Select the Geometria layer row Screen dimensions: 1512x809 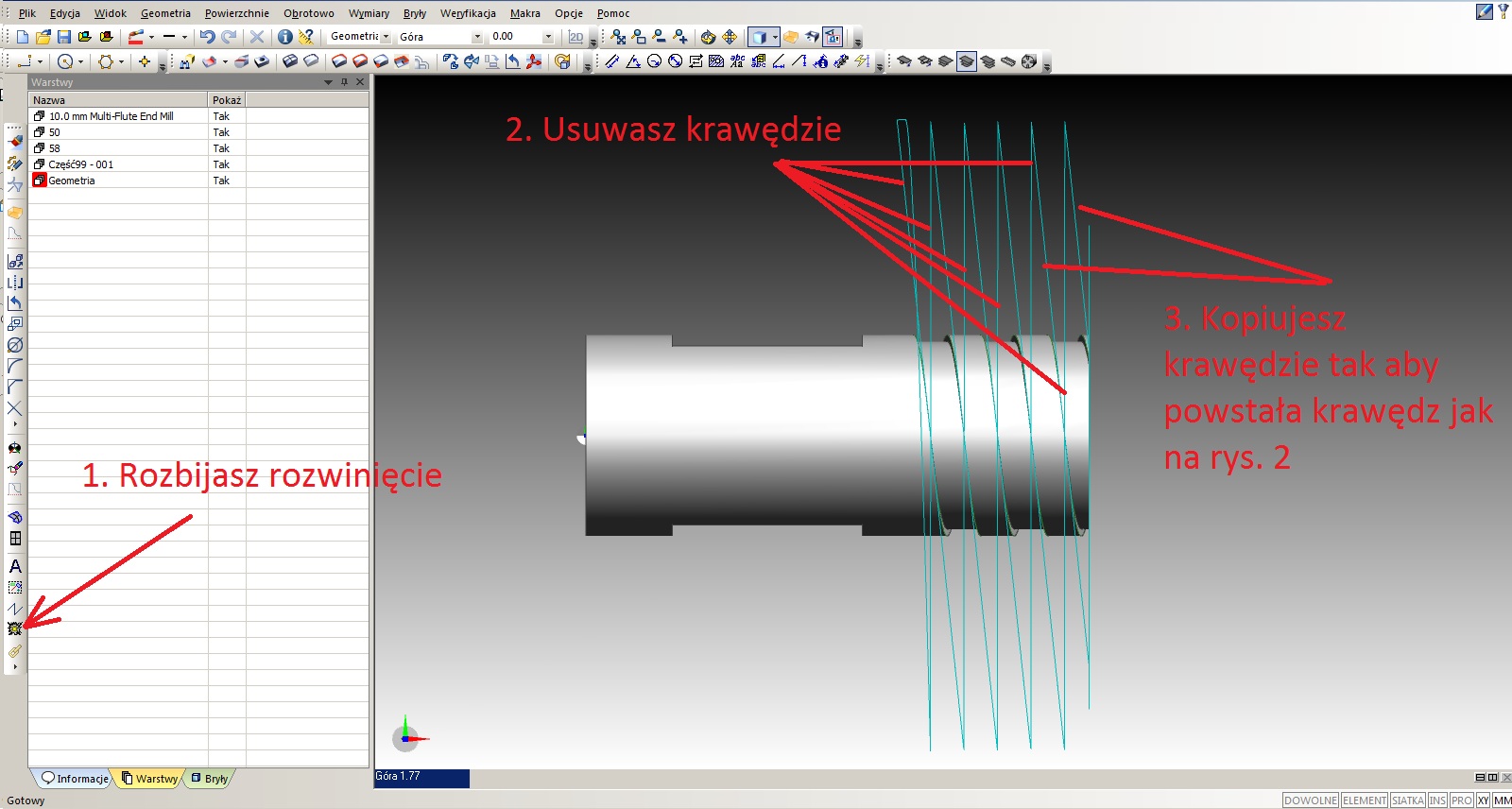click(198, 181)
